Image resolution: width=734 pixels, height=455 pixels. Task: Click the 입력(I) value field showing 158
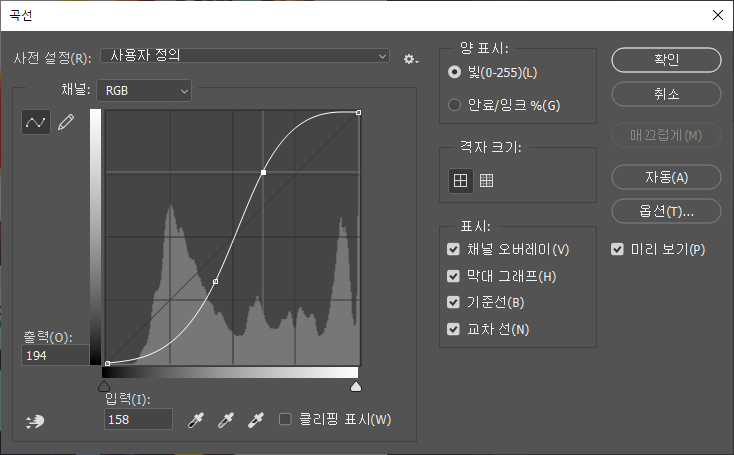[x=138, y=419]
